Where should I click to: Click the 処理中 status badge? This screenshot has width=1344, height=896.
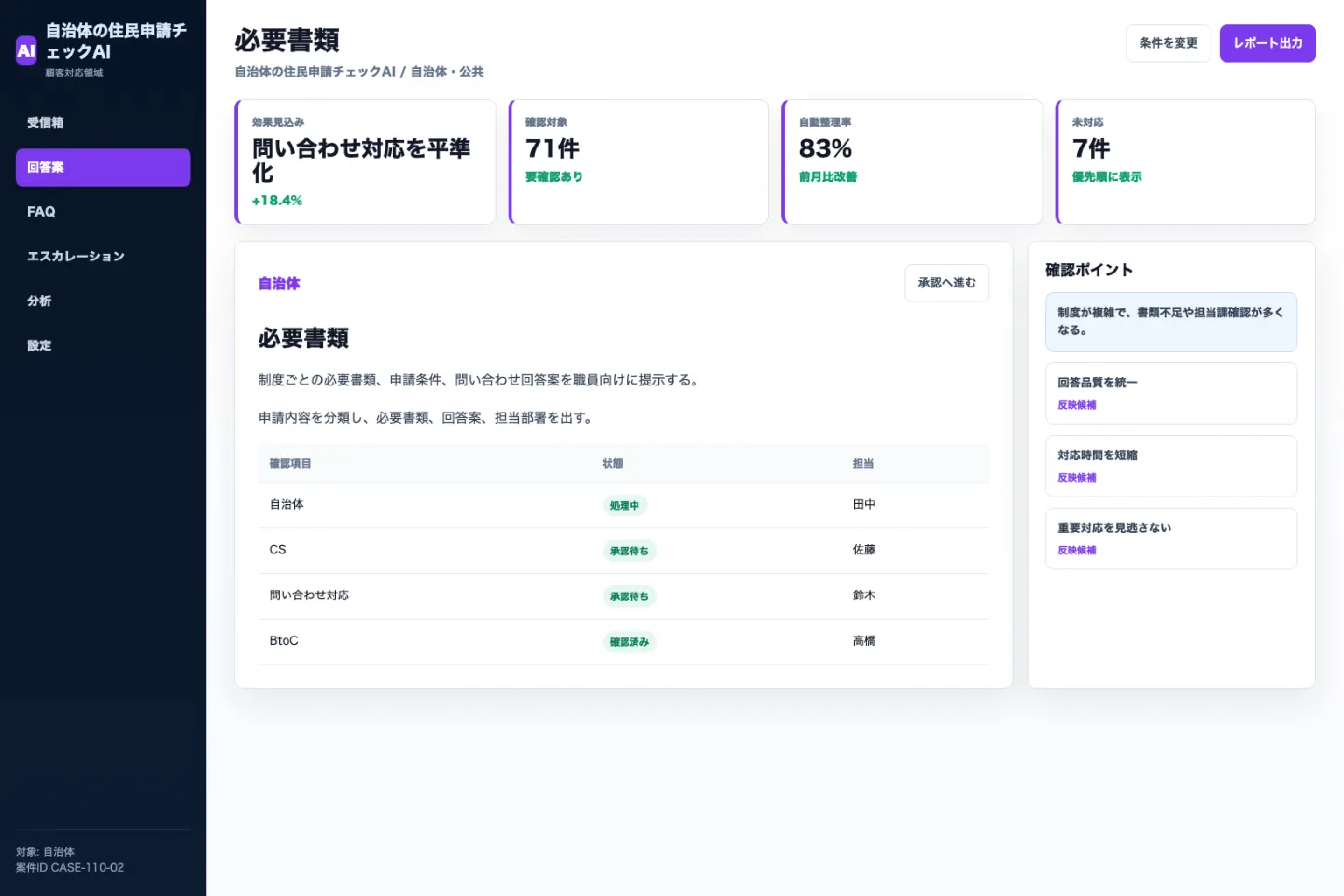624,506
